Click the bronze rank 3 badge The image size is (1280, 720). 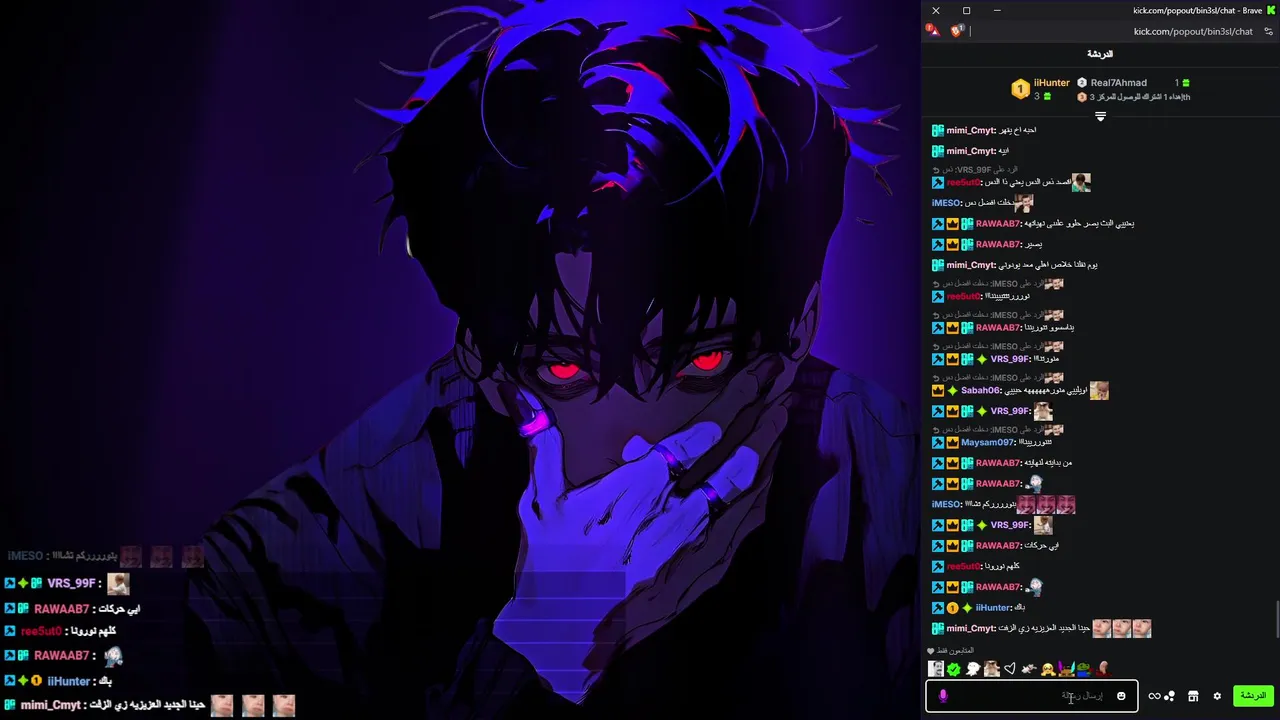click(1081, 97)
